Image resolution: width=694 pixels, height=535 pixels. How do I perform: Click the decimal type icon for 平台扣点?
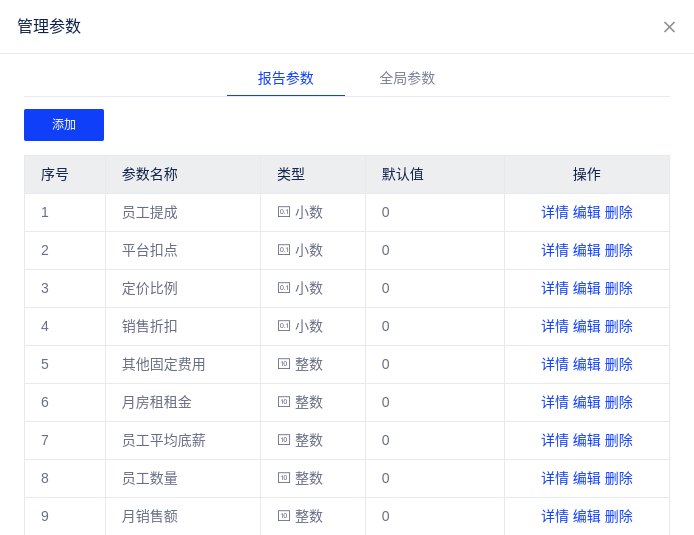[x=283, y=250]
